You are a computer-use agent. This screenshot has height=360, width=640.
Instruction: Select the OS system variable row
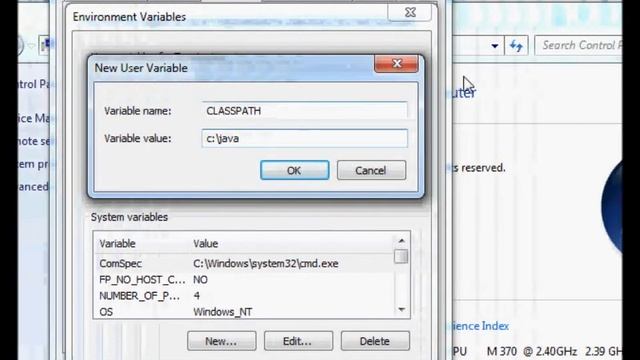[245, 312]
